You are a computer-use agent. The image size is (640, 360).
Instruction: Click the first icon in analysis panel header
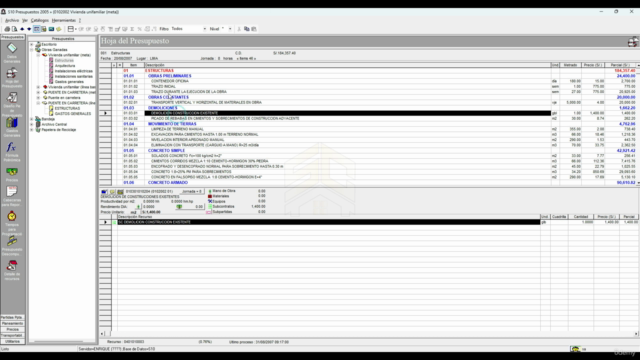click(x=104, y=191)
